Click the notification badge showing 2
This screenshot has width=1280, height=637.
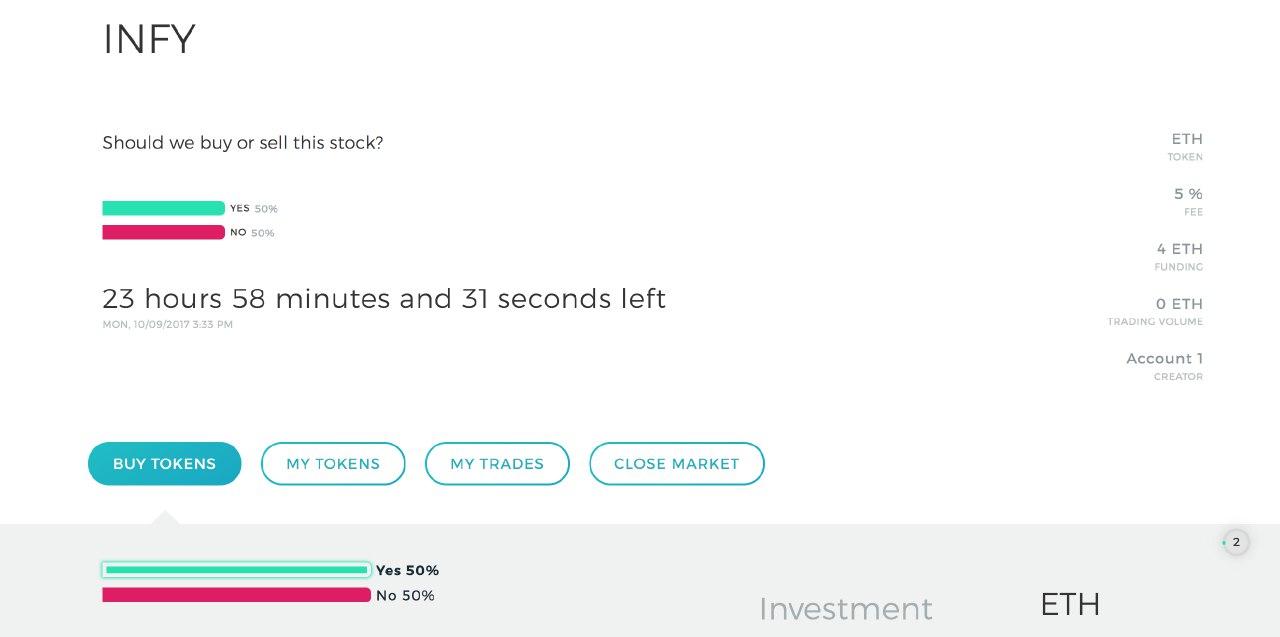tap(1236, 542)
